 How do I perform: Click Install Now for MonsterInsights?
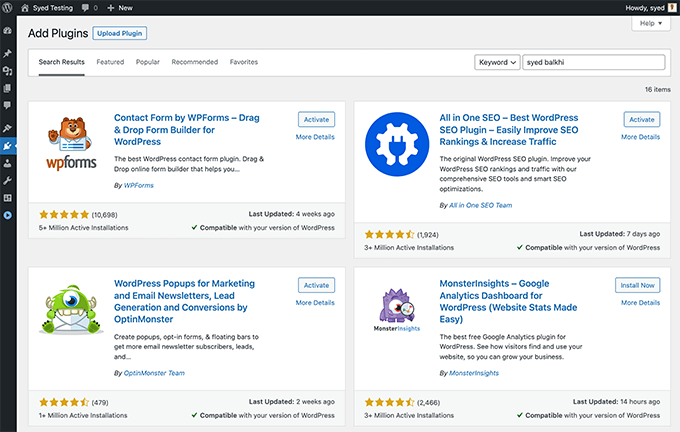tap(637, 285)
